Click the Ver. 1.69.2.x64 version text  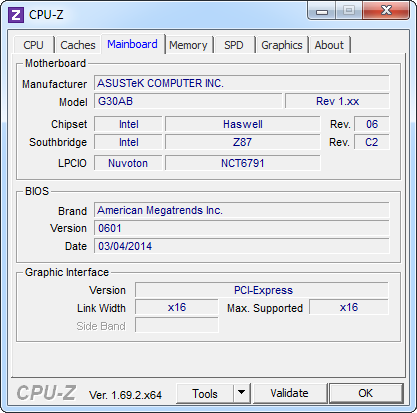(x=125, y=395)
